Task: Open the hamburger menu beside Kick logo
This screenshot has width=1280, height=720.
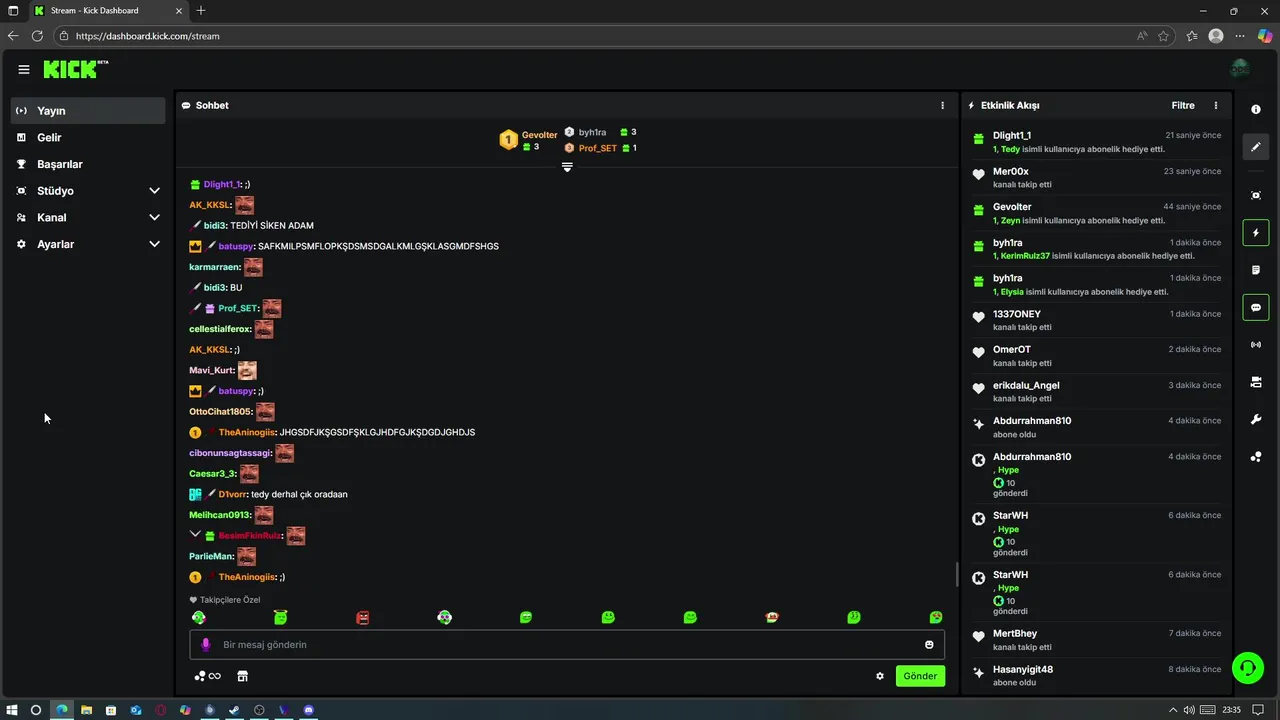Action: (24, 69)
